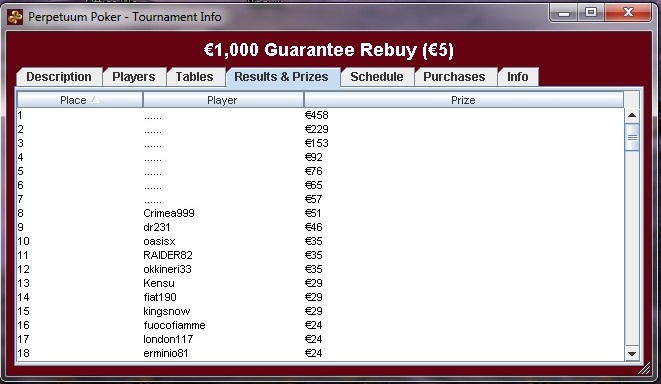Select the Results & Prizes tab
The image size is (661, 384).
tap(282, 77)
